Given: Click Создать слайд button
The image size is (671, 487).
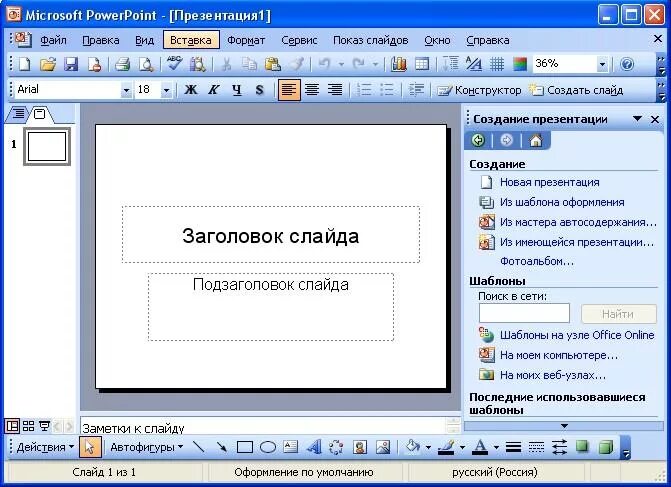Looking at the screenshot, I should (576, 90).
